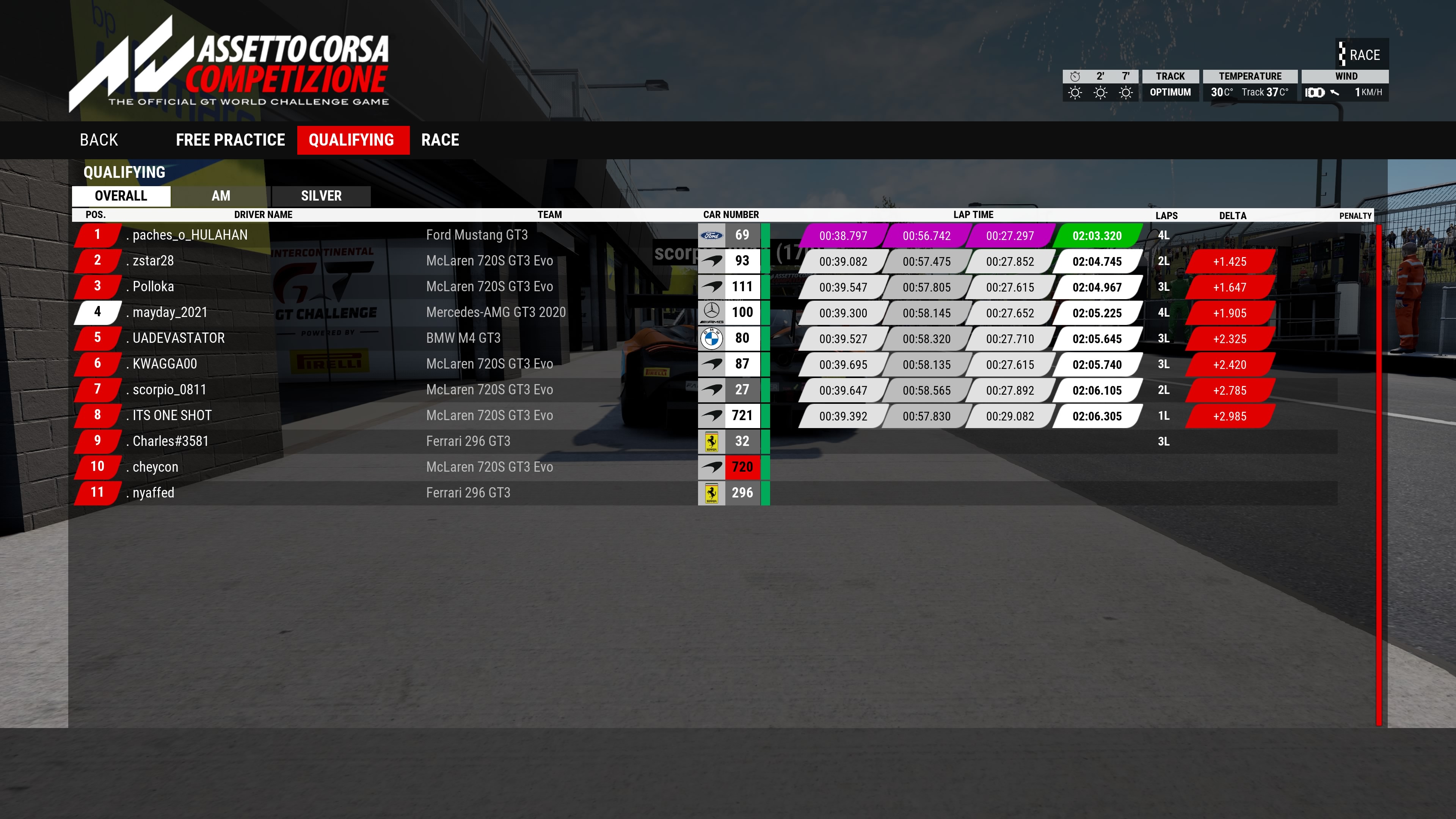This screenshot has height=819, width=1456.
Task: Click the BMW M4 GT3 team name
Action: tap(463, 339)
